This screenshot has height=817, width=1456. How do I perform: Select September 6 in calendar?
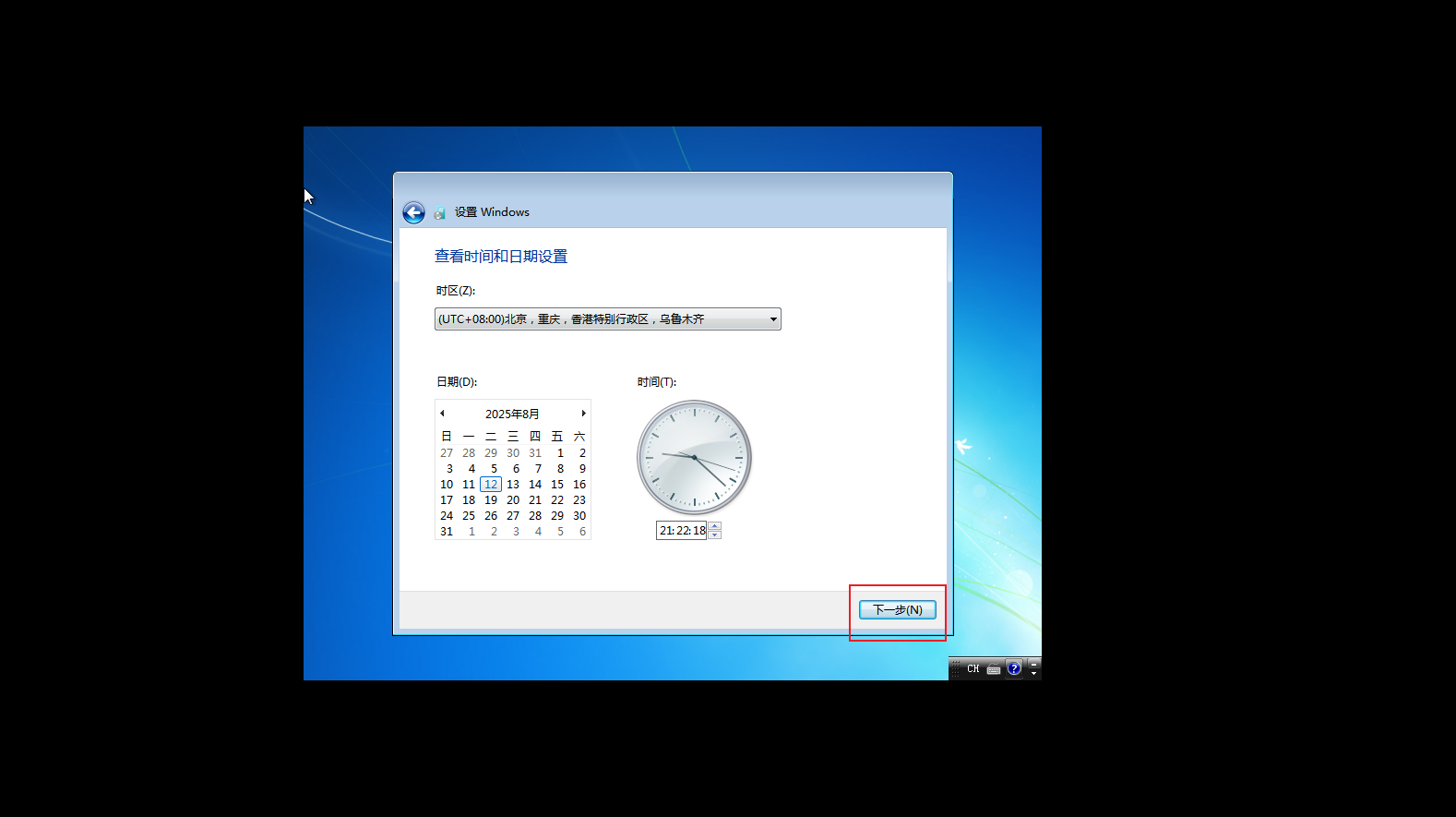point(582,532)
